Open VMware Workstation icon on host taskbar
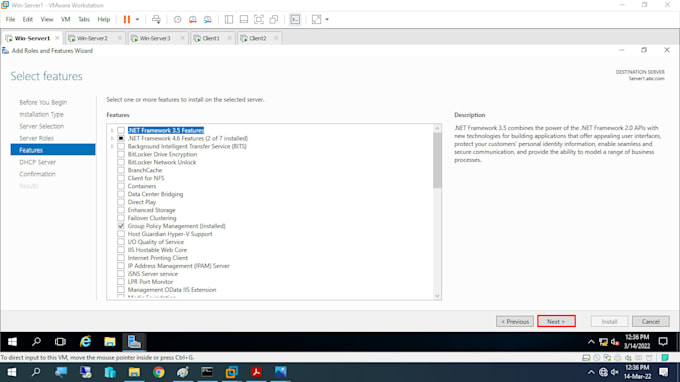680x382 pixels. point(232,372)
